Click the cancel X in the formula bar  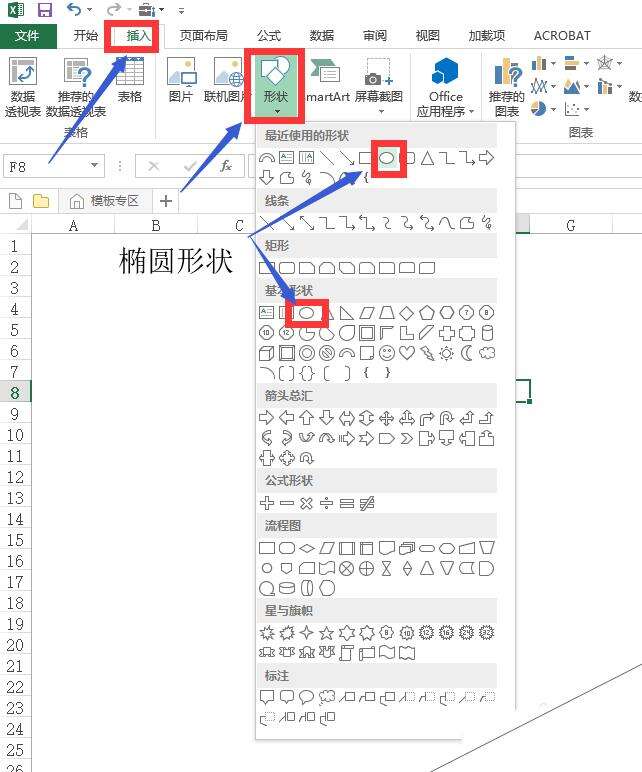[154, 166]
